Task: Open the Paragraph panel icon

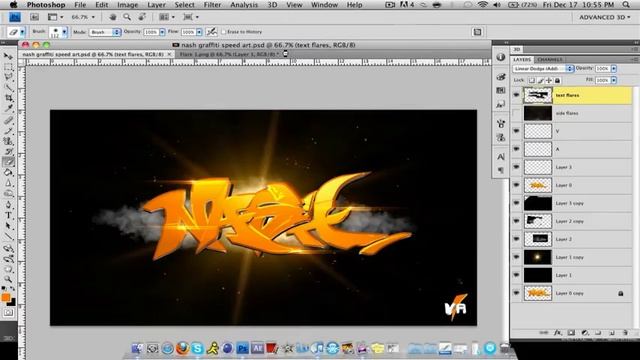Action: 501,170
